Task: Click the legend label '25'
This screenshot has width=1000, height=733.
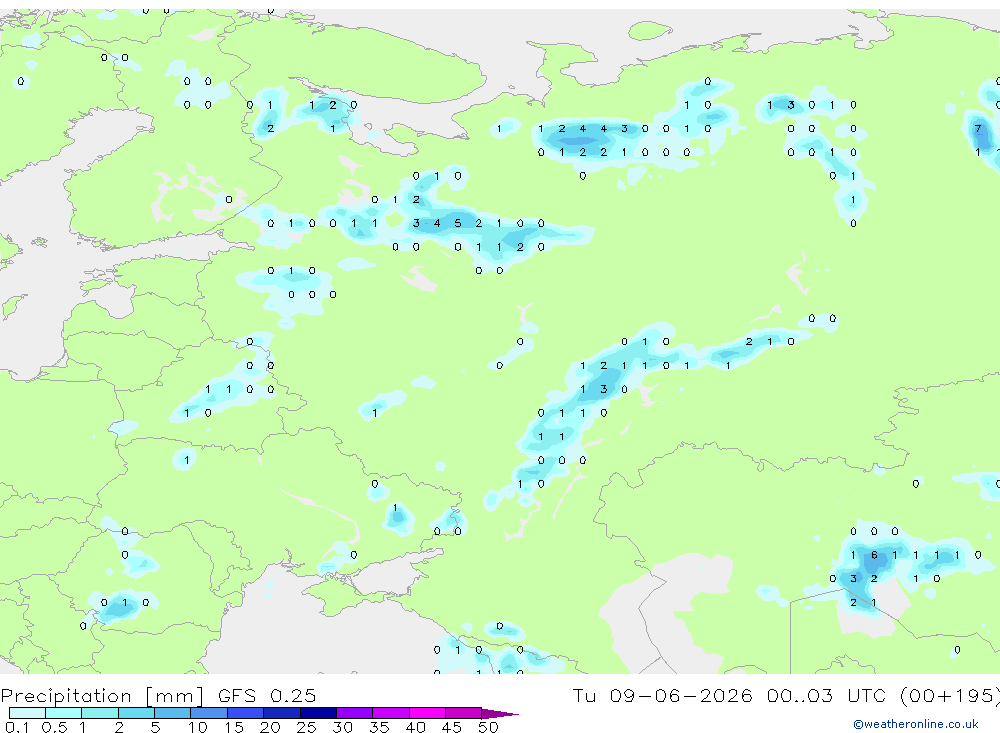Action: [x=307, y=727]
